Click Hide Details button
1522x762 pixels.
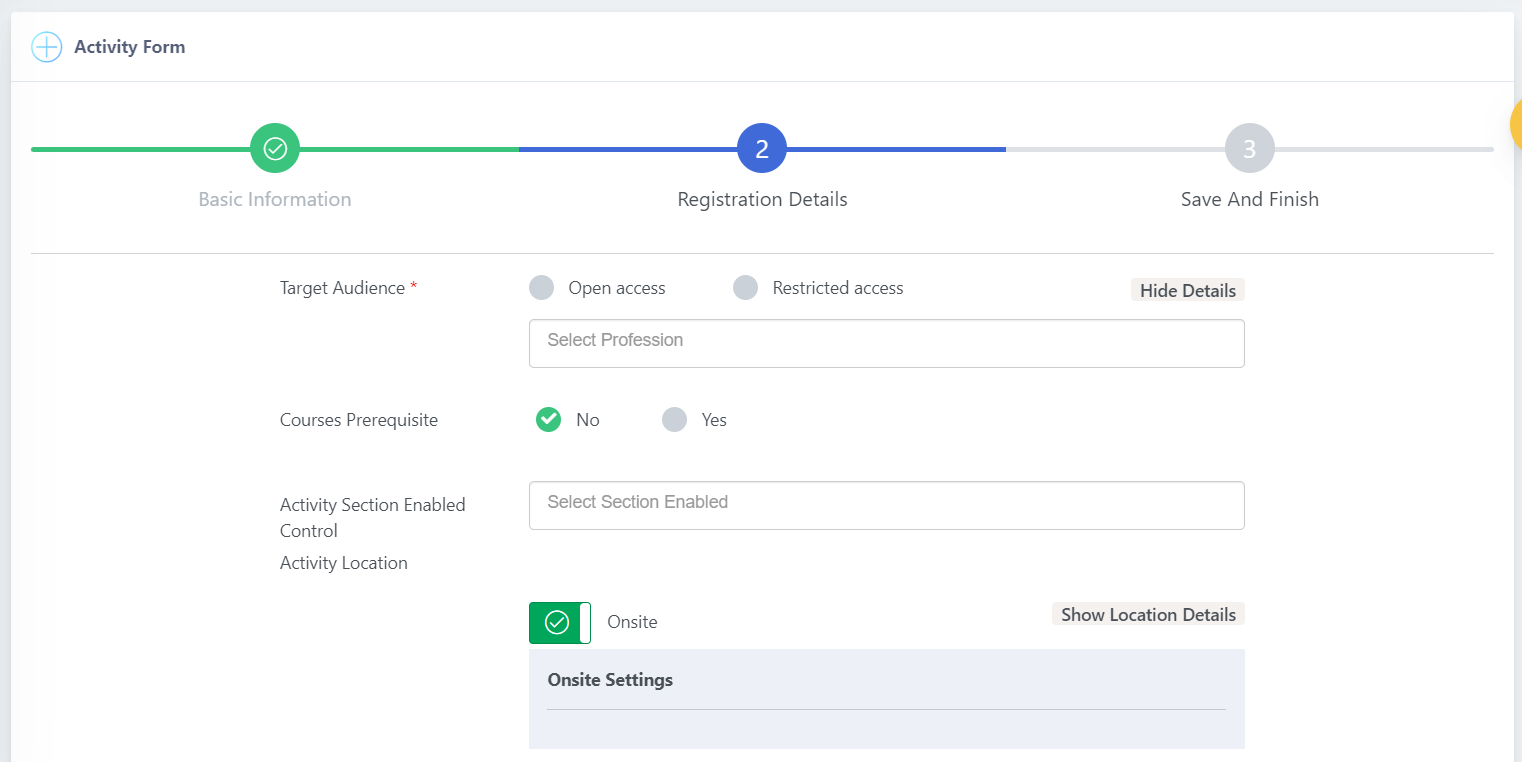[1188, 290]
